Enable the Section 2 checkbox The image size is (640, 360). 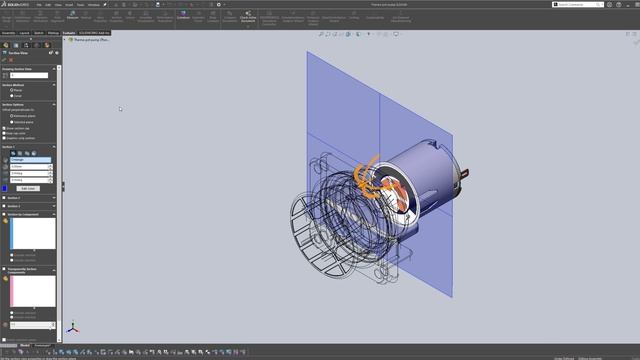coord(4,198)
